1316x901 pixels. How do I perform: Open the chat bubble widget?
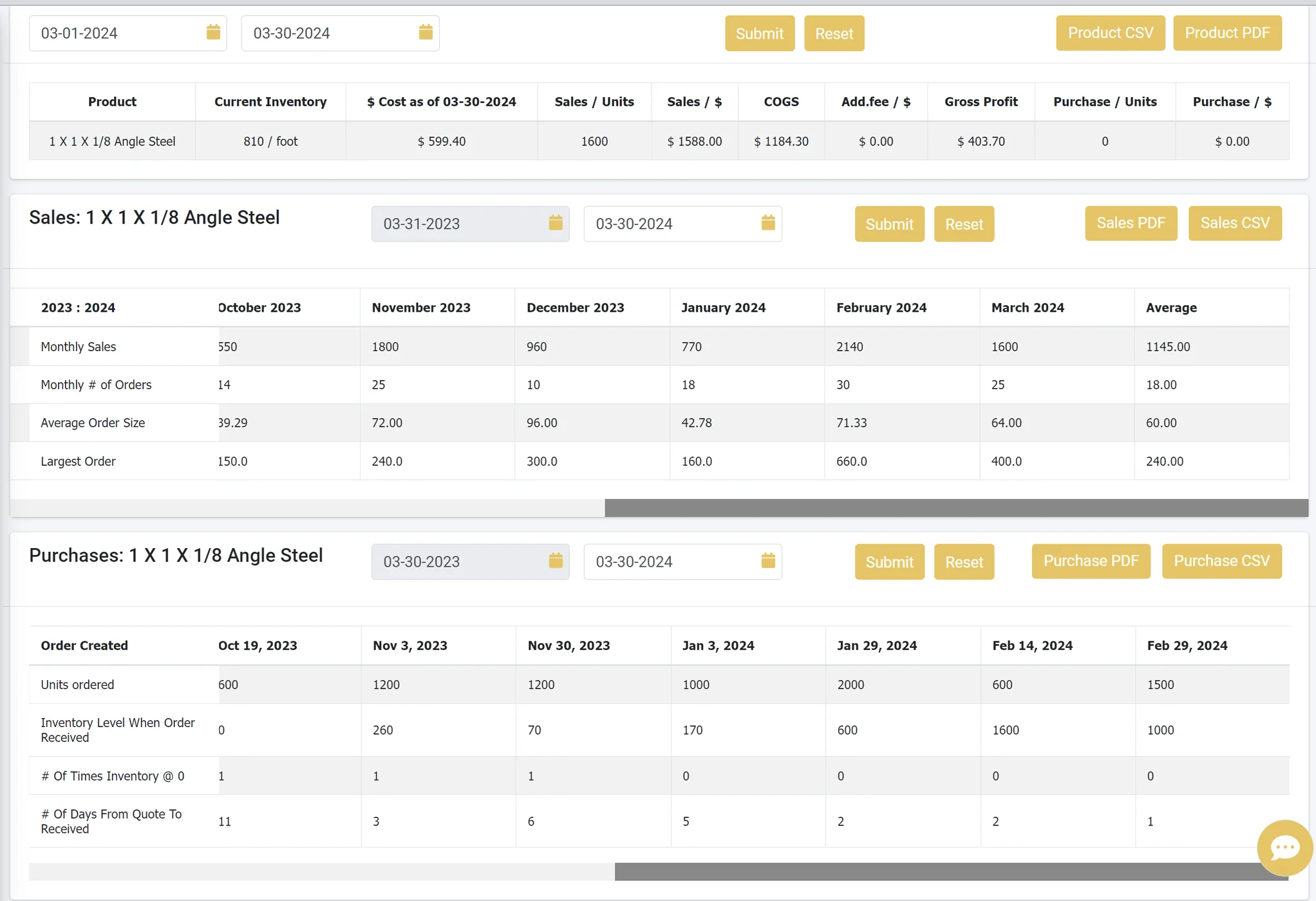(1284, 848)
